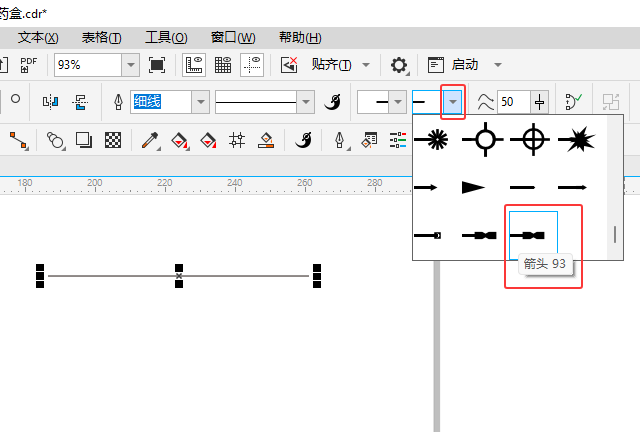Open the 贴齐(T) snap-to dropdown
Image resolution: width=640 pixels, height=432 pixels.
pos(340,65)
